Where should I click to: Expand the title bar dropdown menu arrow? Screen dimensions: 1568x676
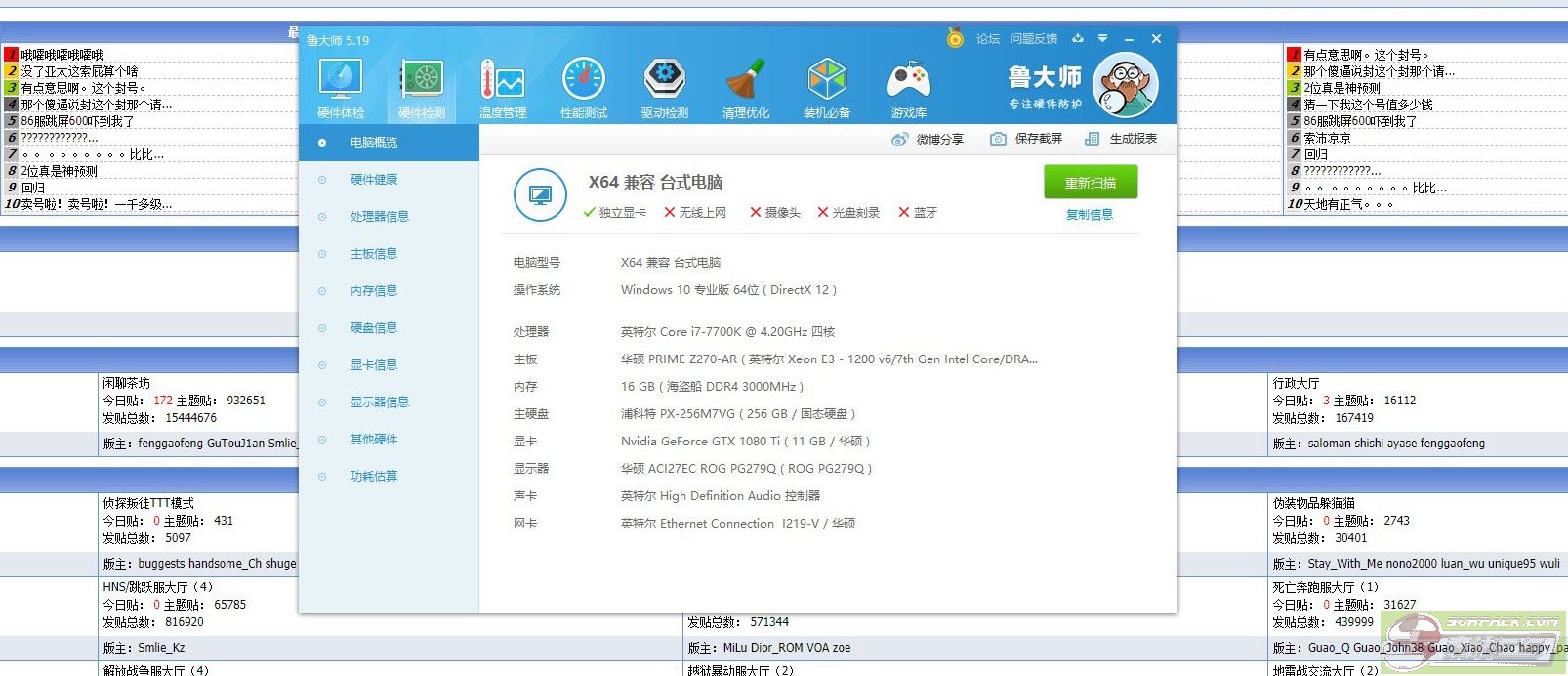coord(1102,38)
